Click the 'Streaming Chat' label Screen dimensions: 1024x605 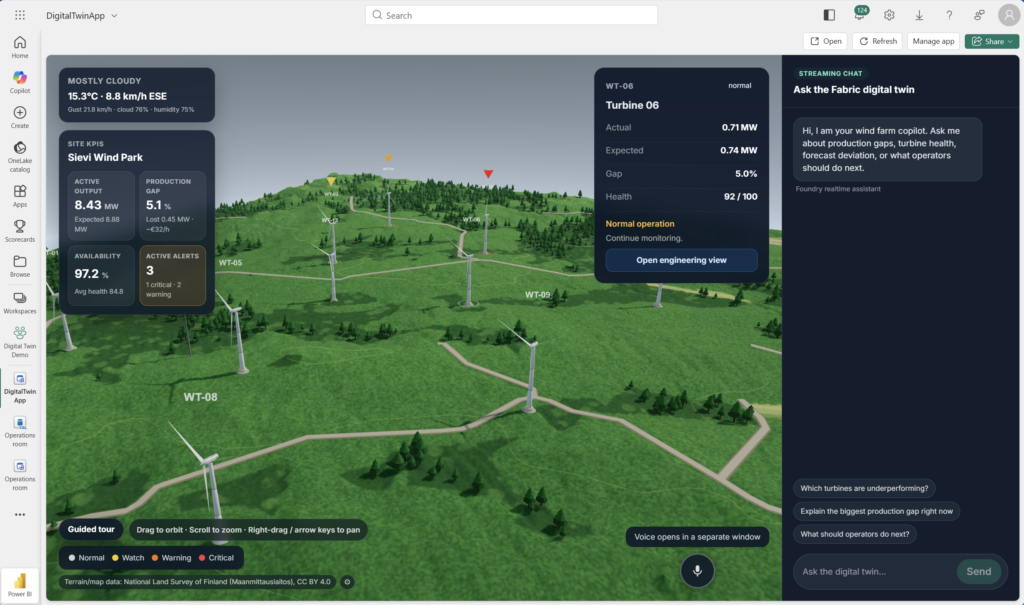(830, 73)
